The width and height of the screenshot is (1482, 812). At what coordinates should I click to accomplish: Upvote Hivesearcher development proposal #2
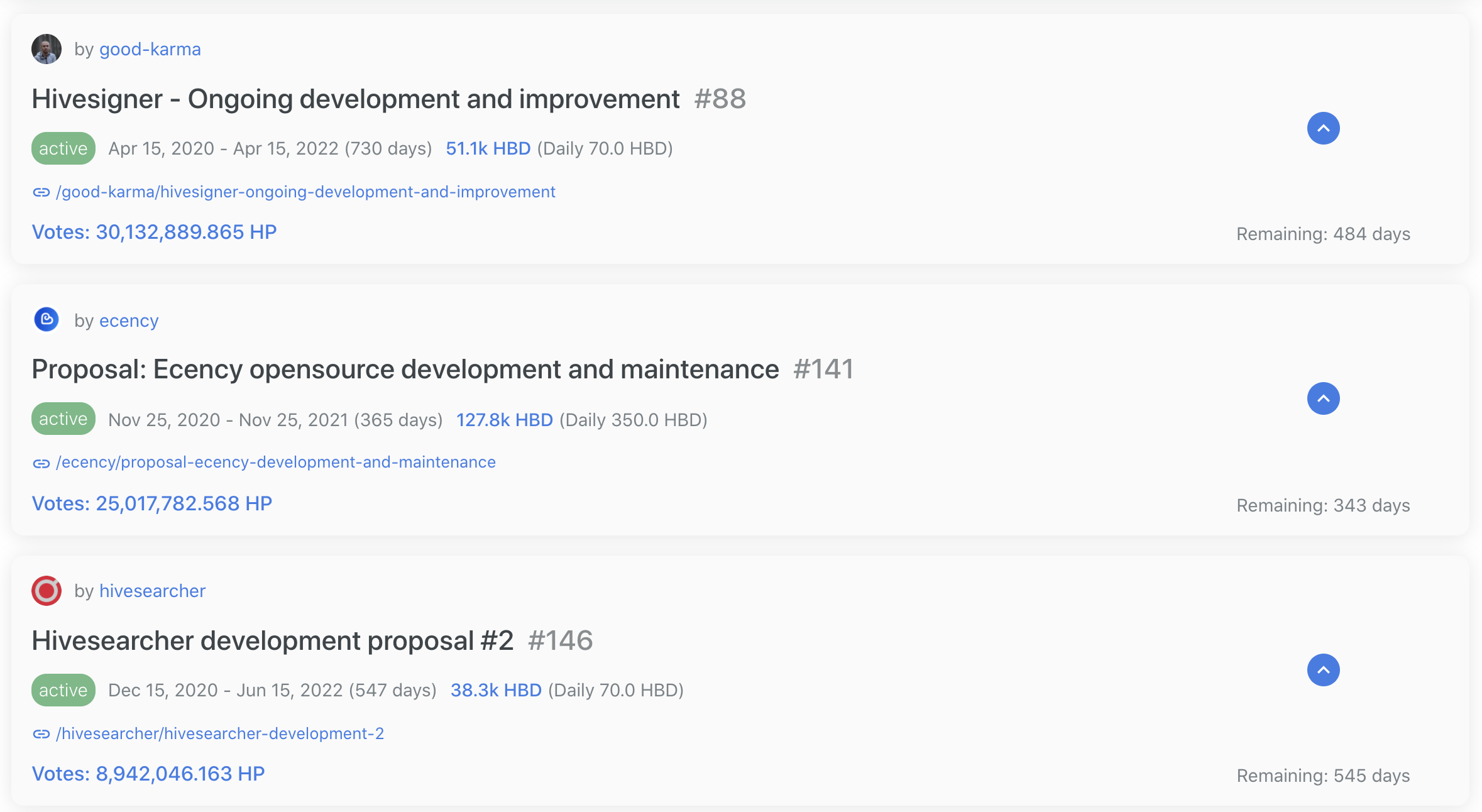tap(1323, 670)
